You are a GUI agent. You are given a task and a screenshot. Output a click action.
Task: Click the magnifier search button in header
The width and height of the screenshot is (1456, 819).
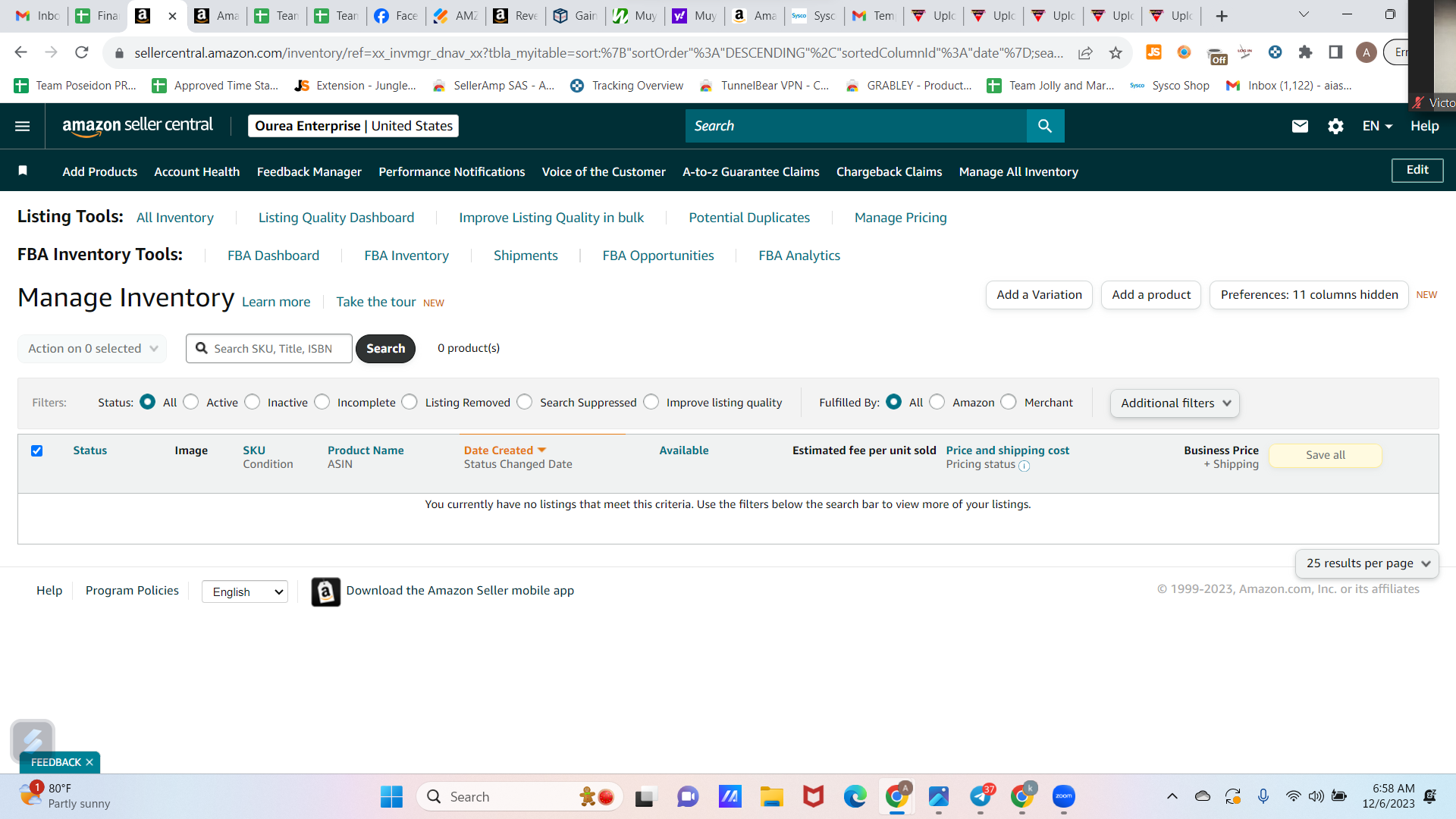click(x=1045, y=126)
